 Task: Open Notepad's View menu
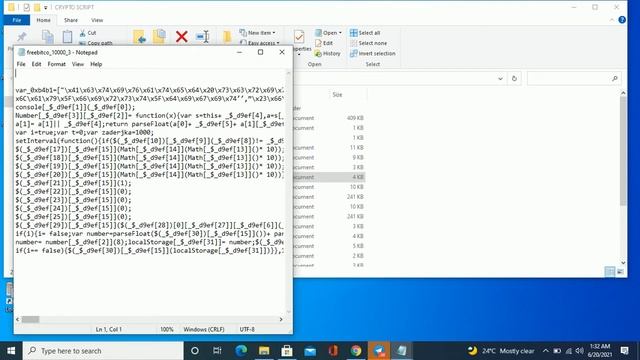[x=78, y=64]
